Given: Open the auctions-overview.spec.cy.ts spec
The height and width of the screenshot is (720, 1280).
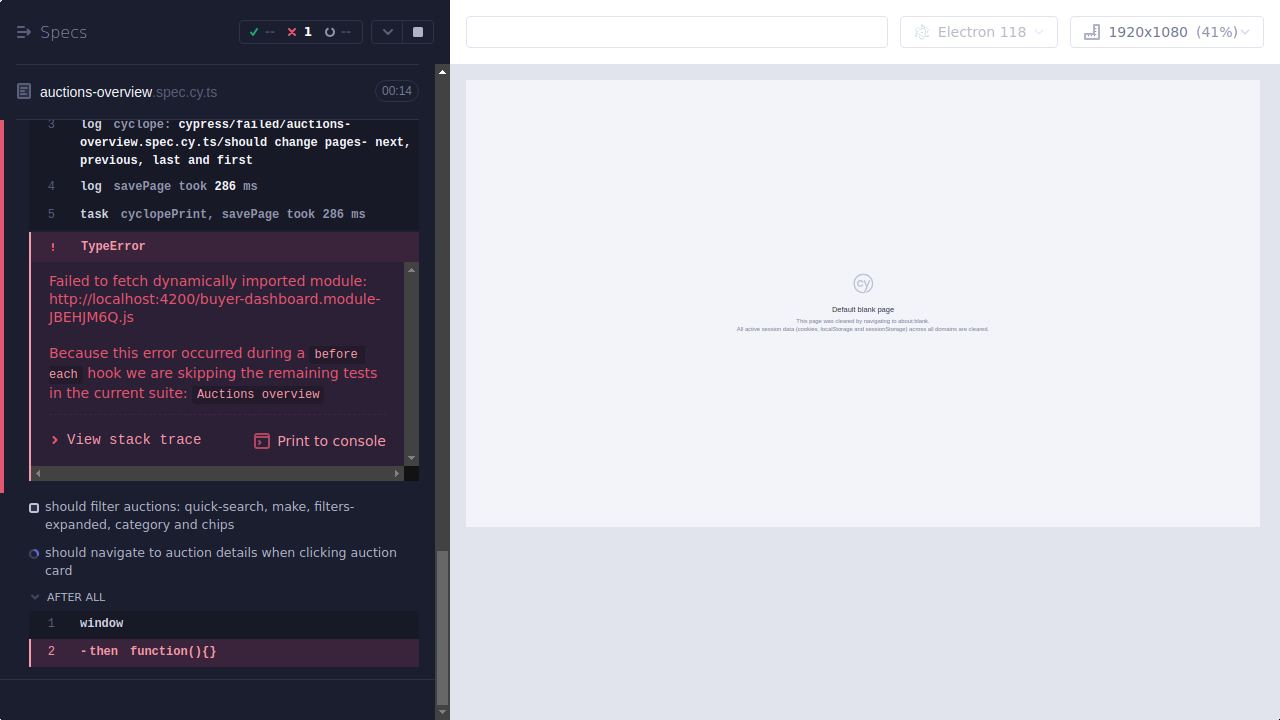Looking at the screenshot, I should [127, 91].
